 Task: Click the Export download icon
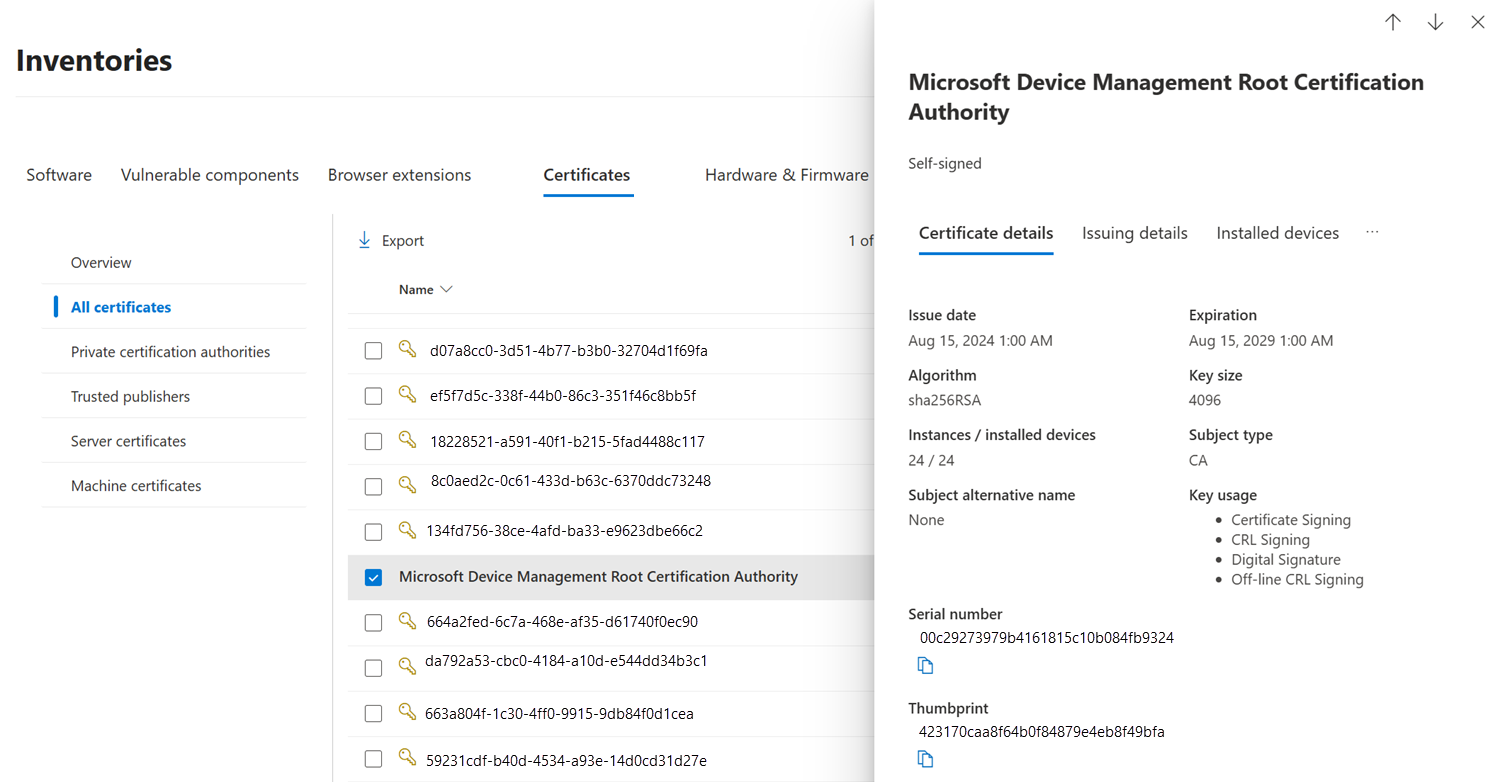coord(365,241)
